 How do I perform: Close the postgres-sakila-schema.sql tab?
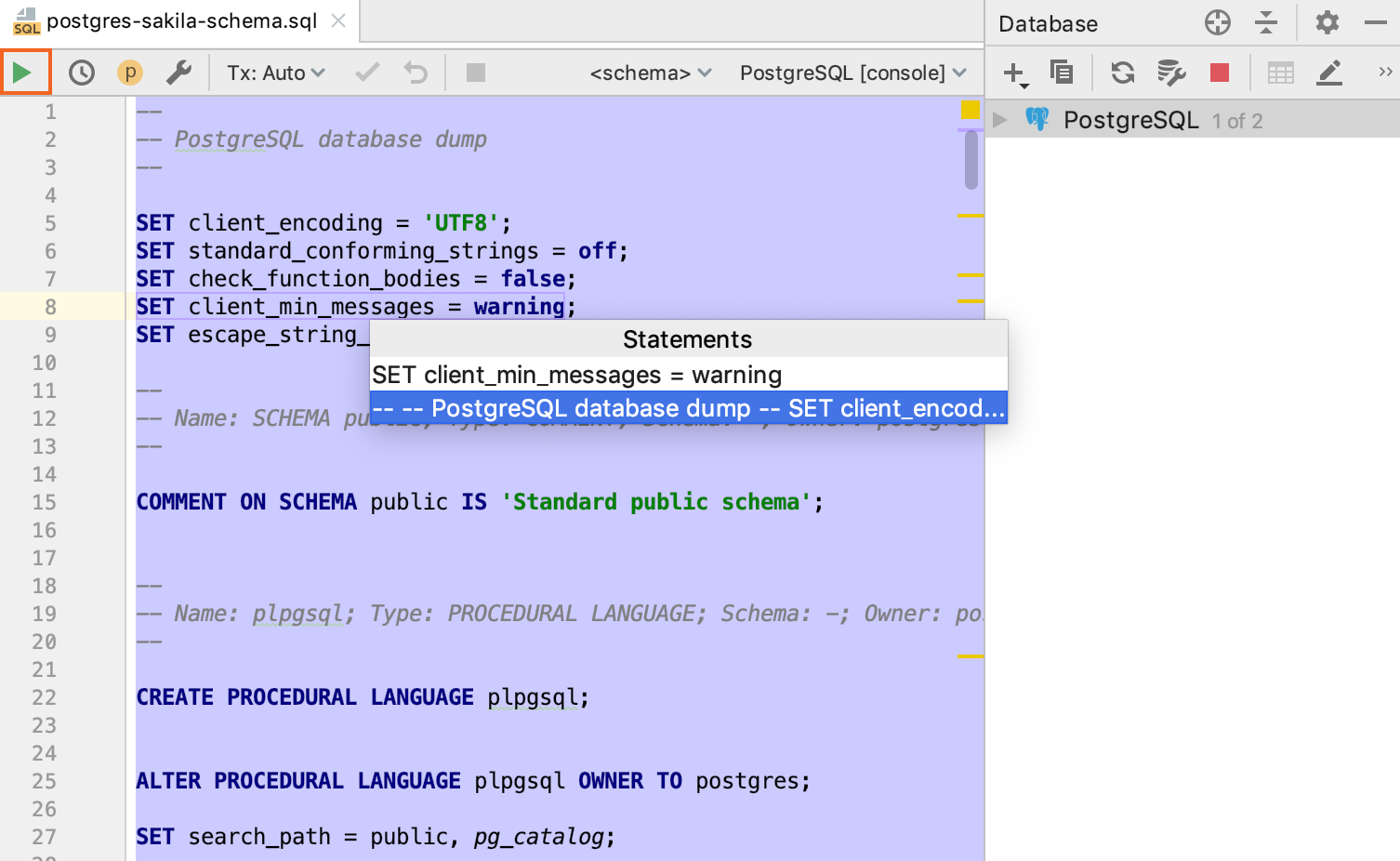click(x=339, y=20)
